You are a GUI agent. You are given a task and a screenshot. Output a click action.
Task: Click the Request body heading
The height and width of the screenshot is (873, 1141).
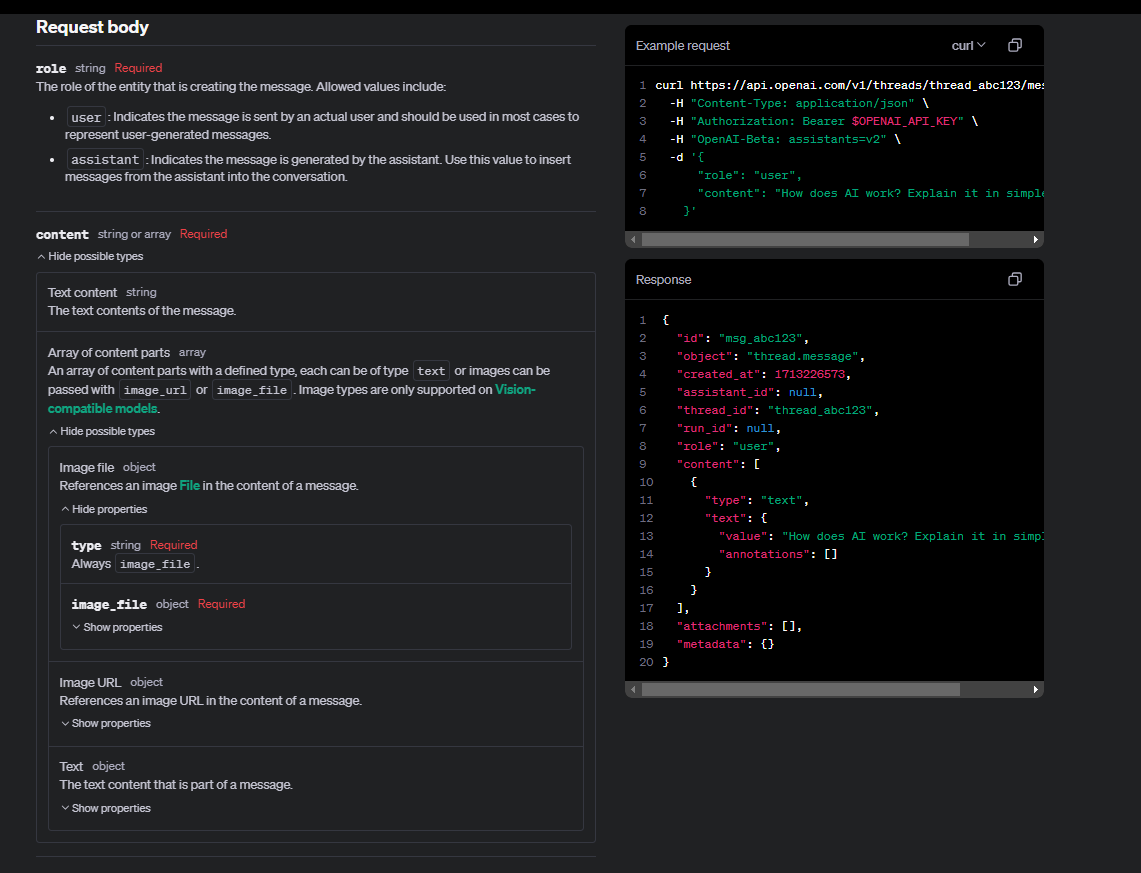(92, 27)
